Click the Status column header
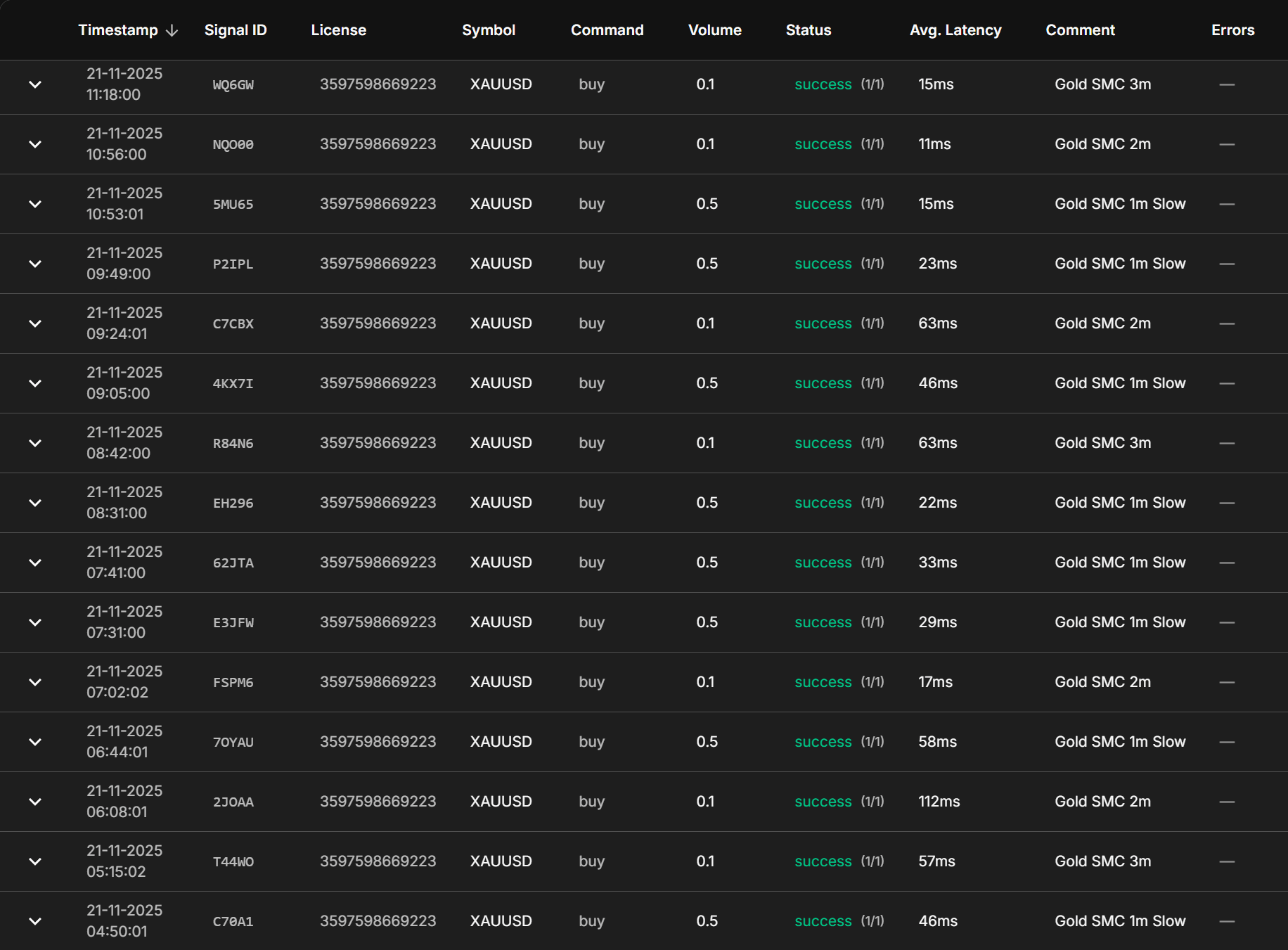1288x950 pixels. tap(809, 30)
